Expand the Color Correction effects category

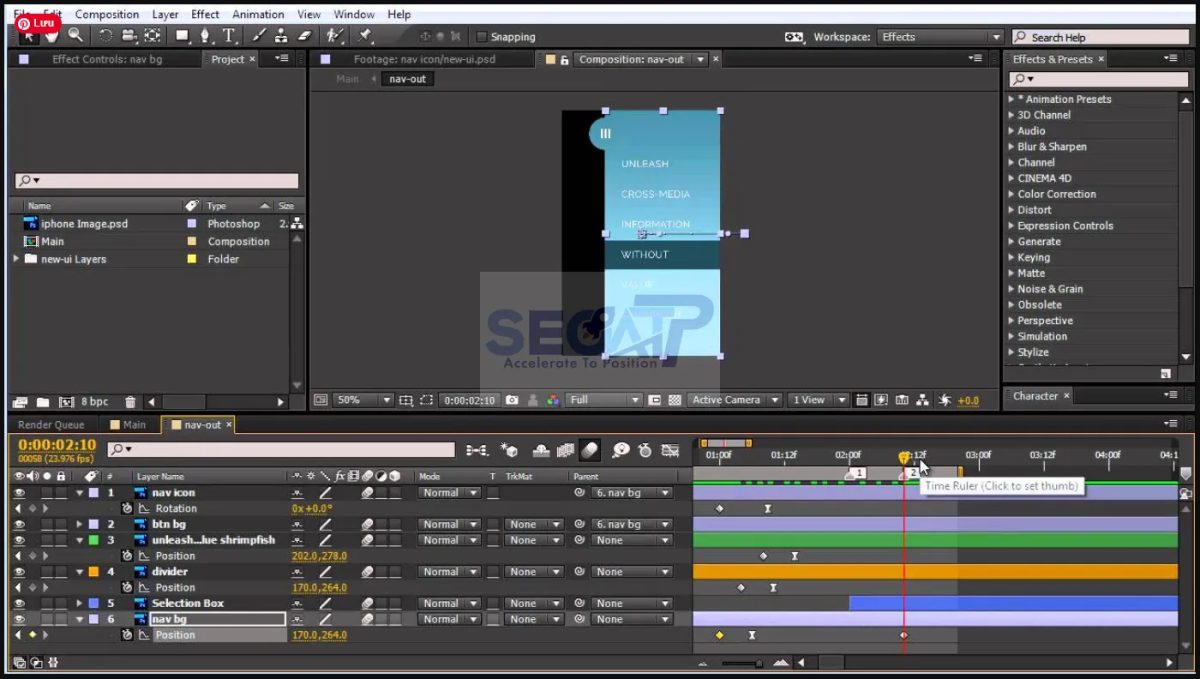tap(1012, 193)
